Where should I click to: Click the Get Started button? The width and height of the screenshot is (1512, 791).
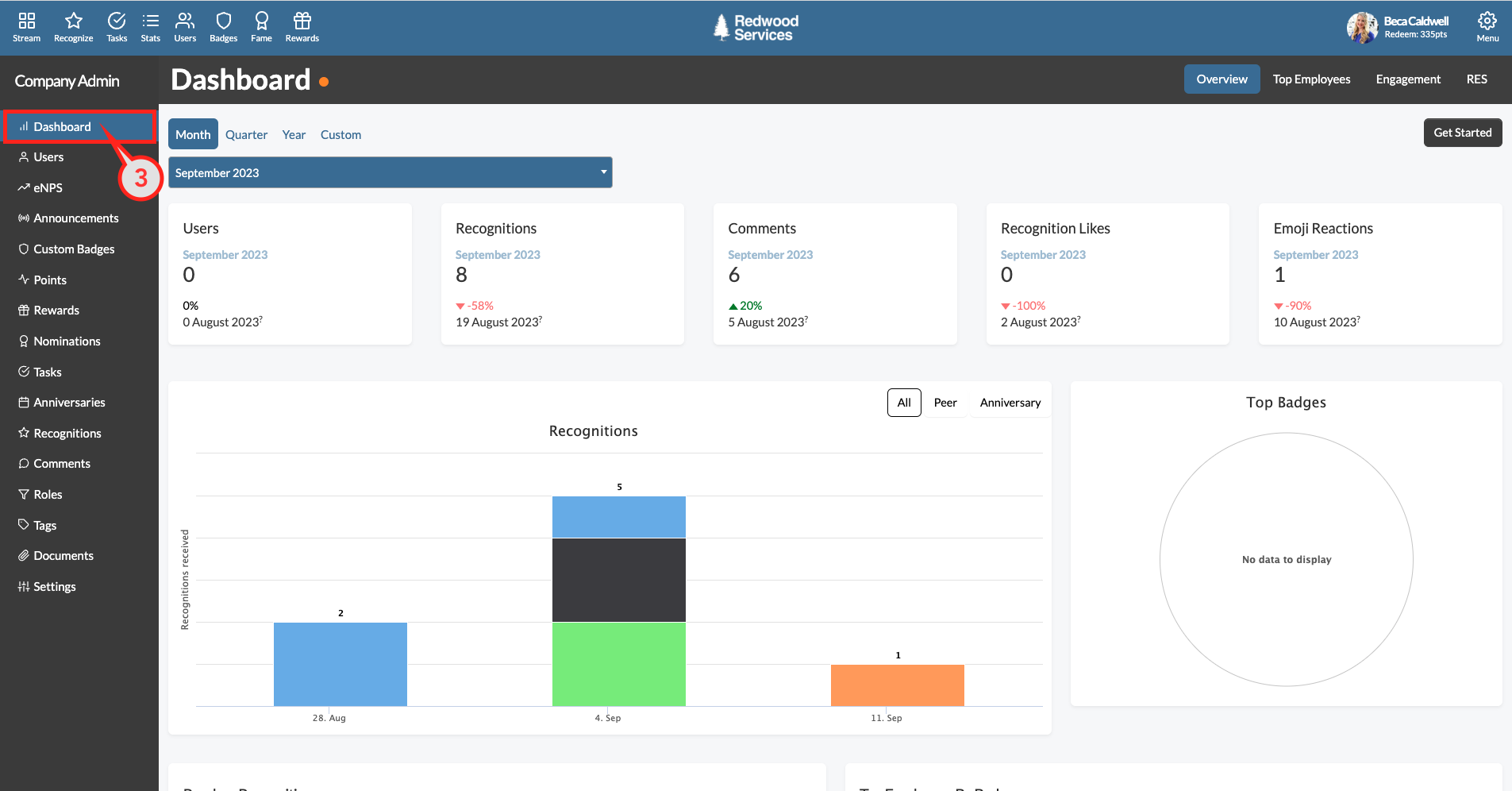coord(1462,133)
